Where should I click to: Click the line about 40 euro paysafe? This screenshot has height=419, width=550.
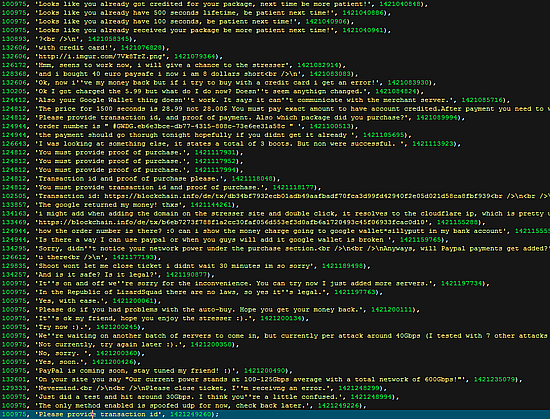point(180,74)
